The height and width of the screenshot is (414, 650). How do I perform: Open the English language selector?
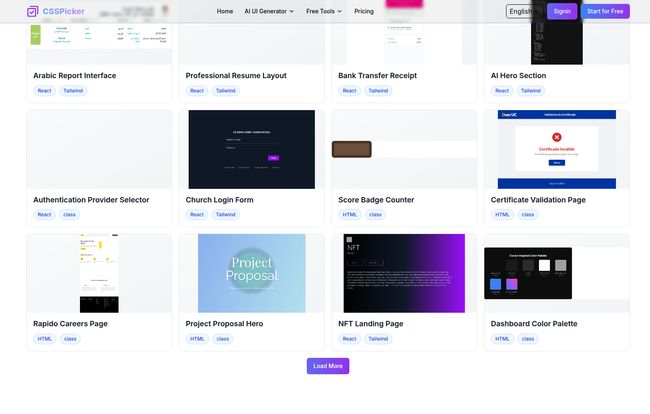click(524, 11)
